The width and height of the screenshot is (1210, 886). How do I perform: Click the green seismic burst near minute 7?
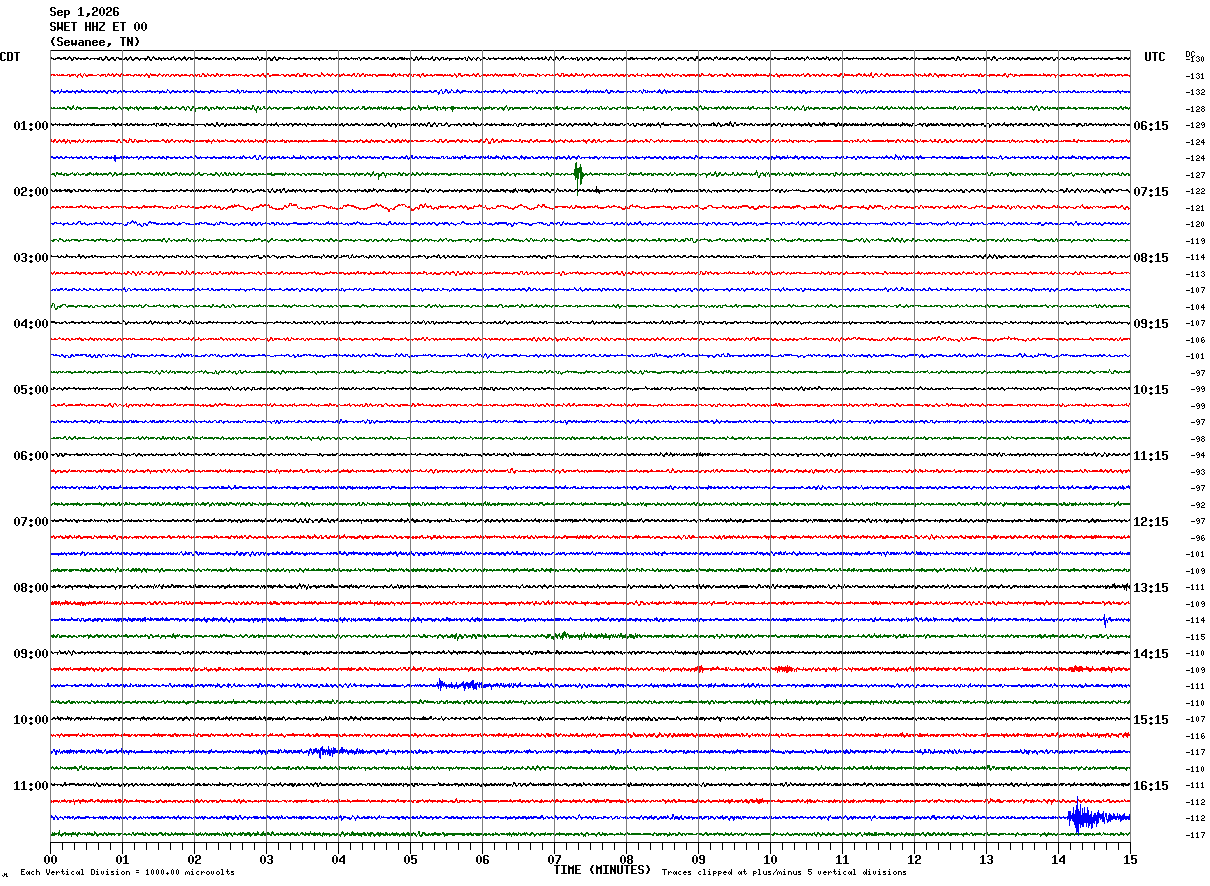(578, 174)
